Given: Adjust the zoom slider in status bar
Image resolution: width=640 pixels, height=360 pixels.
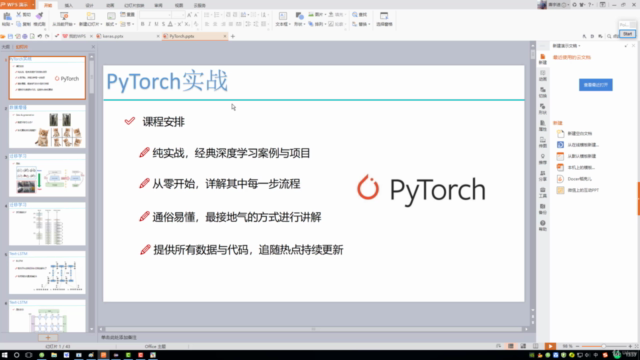Looking at the screenshot, I should pyautogui.click(x=604, y=347).
